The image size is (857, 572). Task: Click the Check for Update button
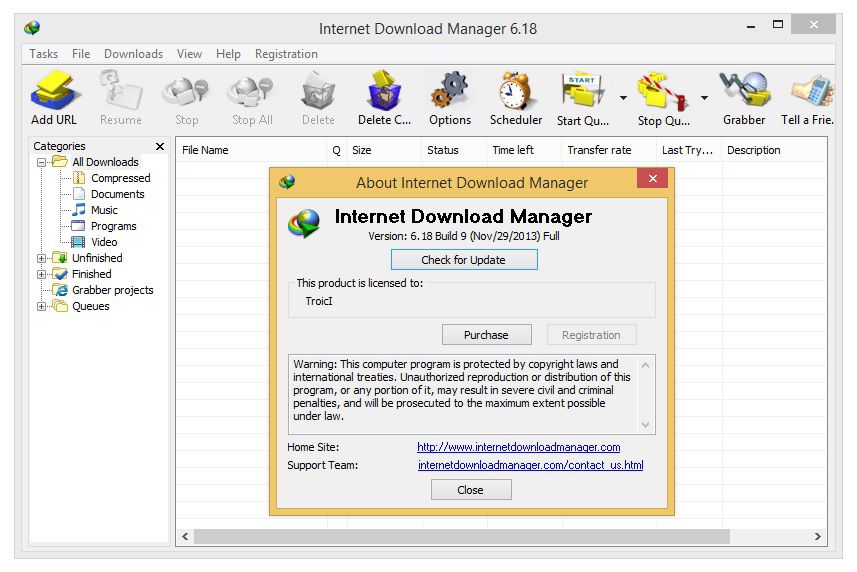tap(464, 260)
